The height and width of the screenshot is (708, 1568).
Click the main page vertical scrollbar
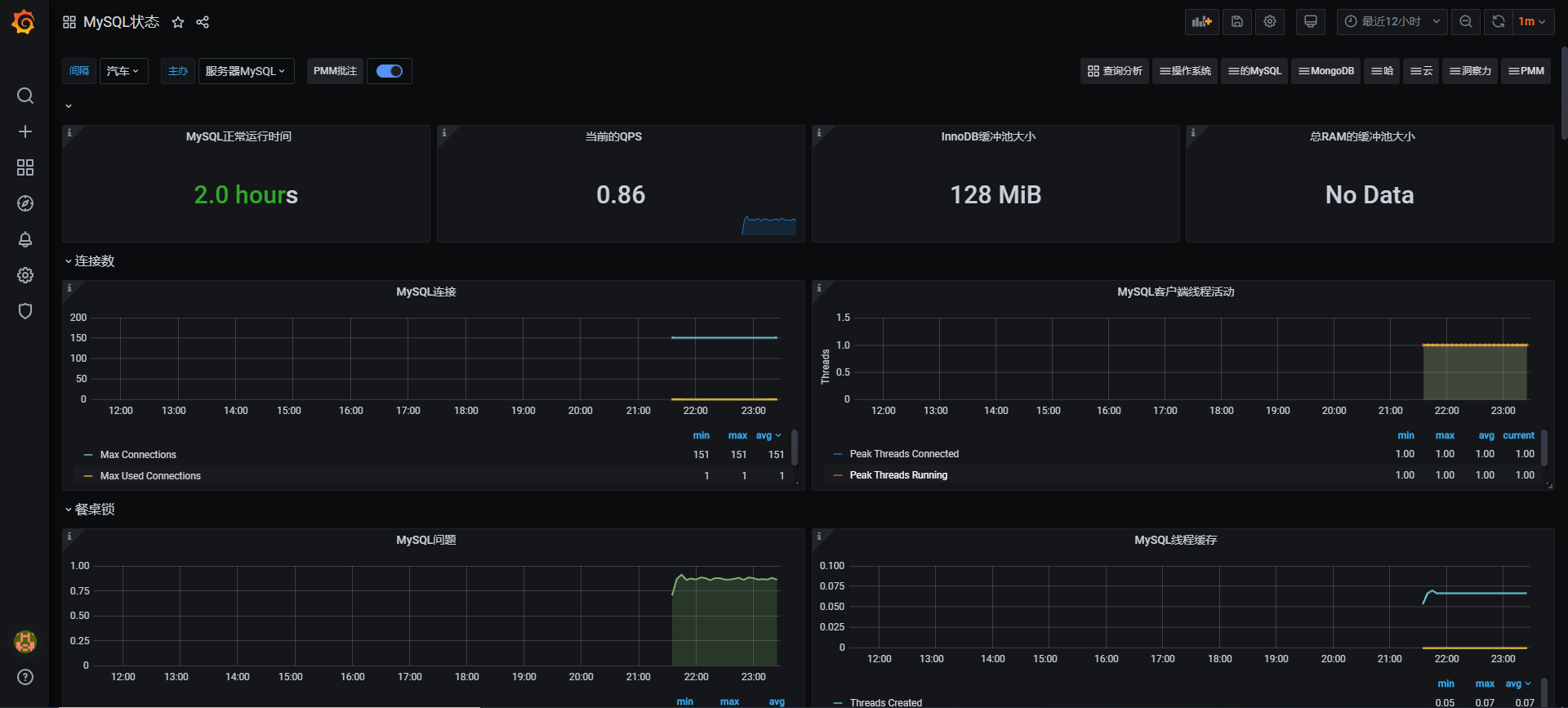tap(1564, 93)
